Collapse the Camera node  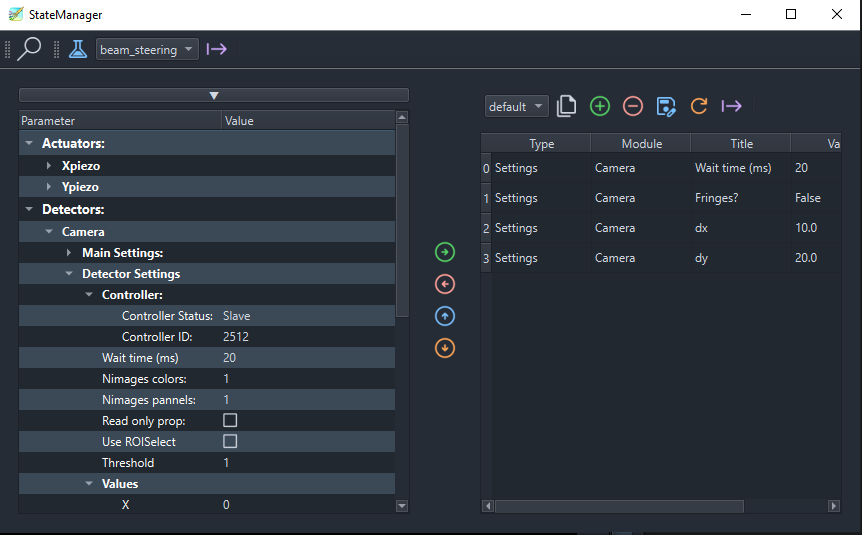[x=49, y=231]
